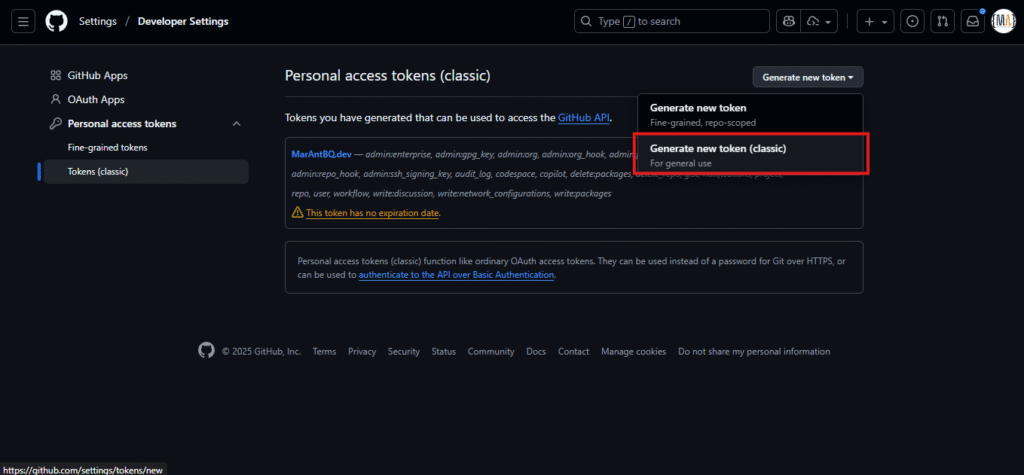Viewport: 1024px width, 475px height.
Task: Click the OAuth Apps person icon
Action: [x=56, y=100]
